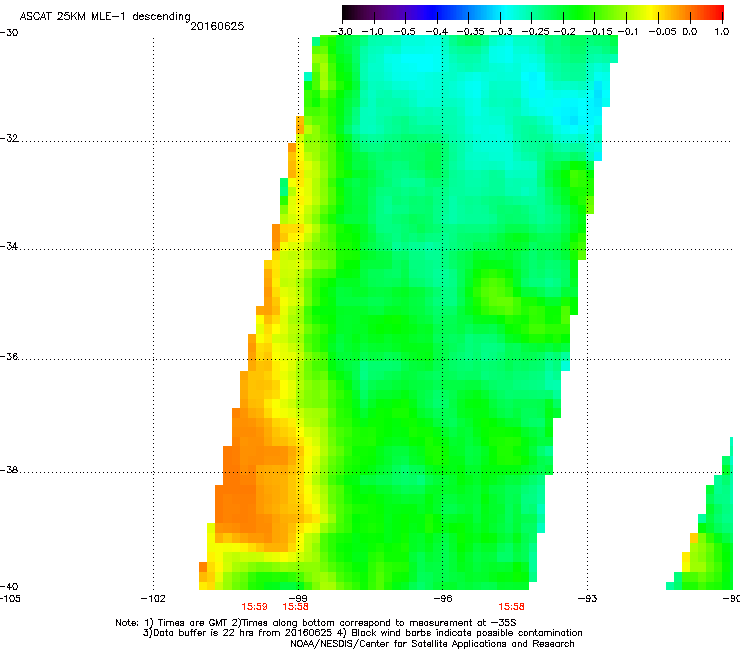Click colorbar tick label '0.0'
The height and width of the screenshot is (650, 740).
[690, 32]
